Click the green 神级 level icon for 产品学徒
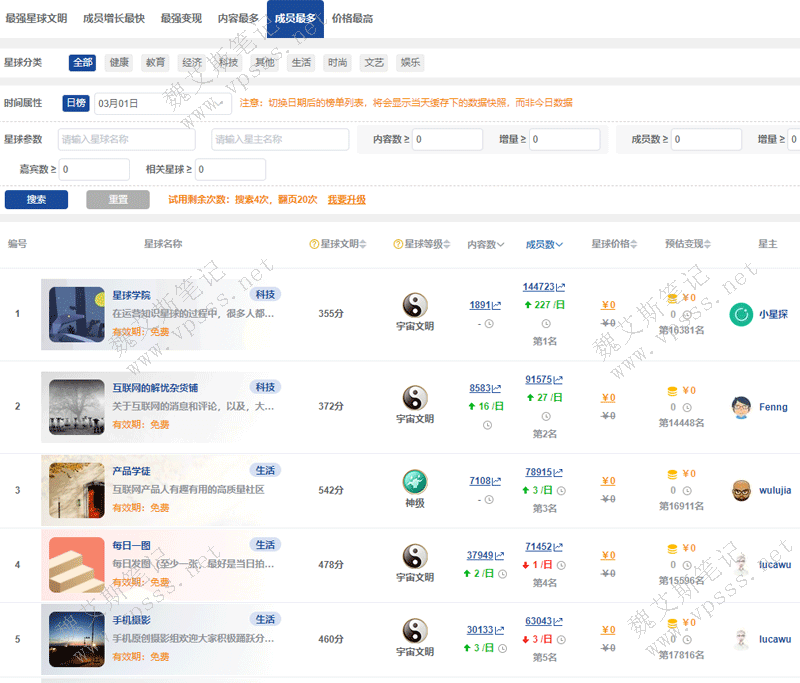This screenshot has width=800, height=683. point(414,481)
